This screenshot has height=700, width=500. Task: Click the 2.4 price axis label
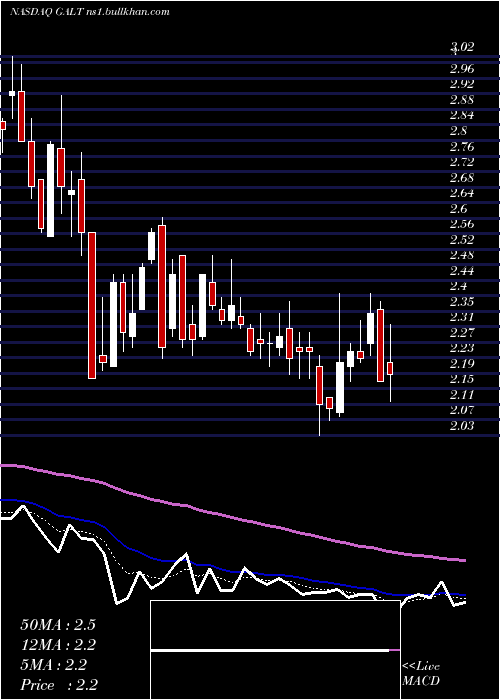coord(459,286)
